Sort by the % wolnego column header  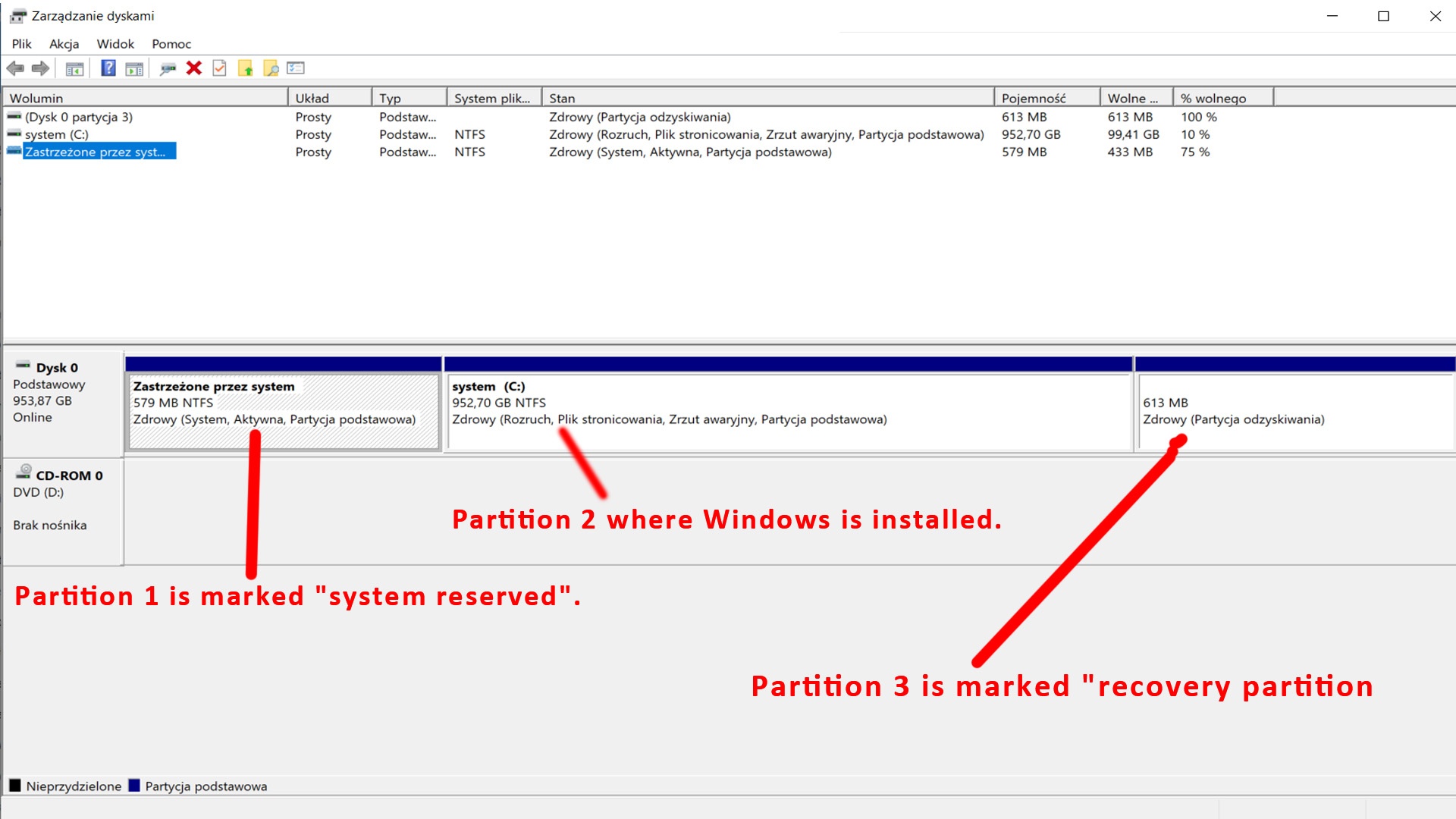pyautogui.click(x=1223, y=98)
